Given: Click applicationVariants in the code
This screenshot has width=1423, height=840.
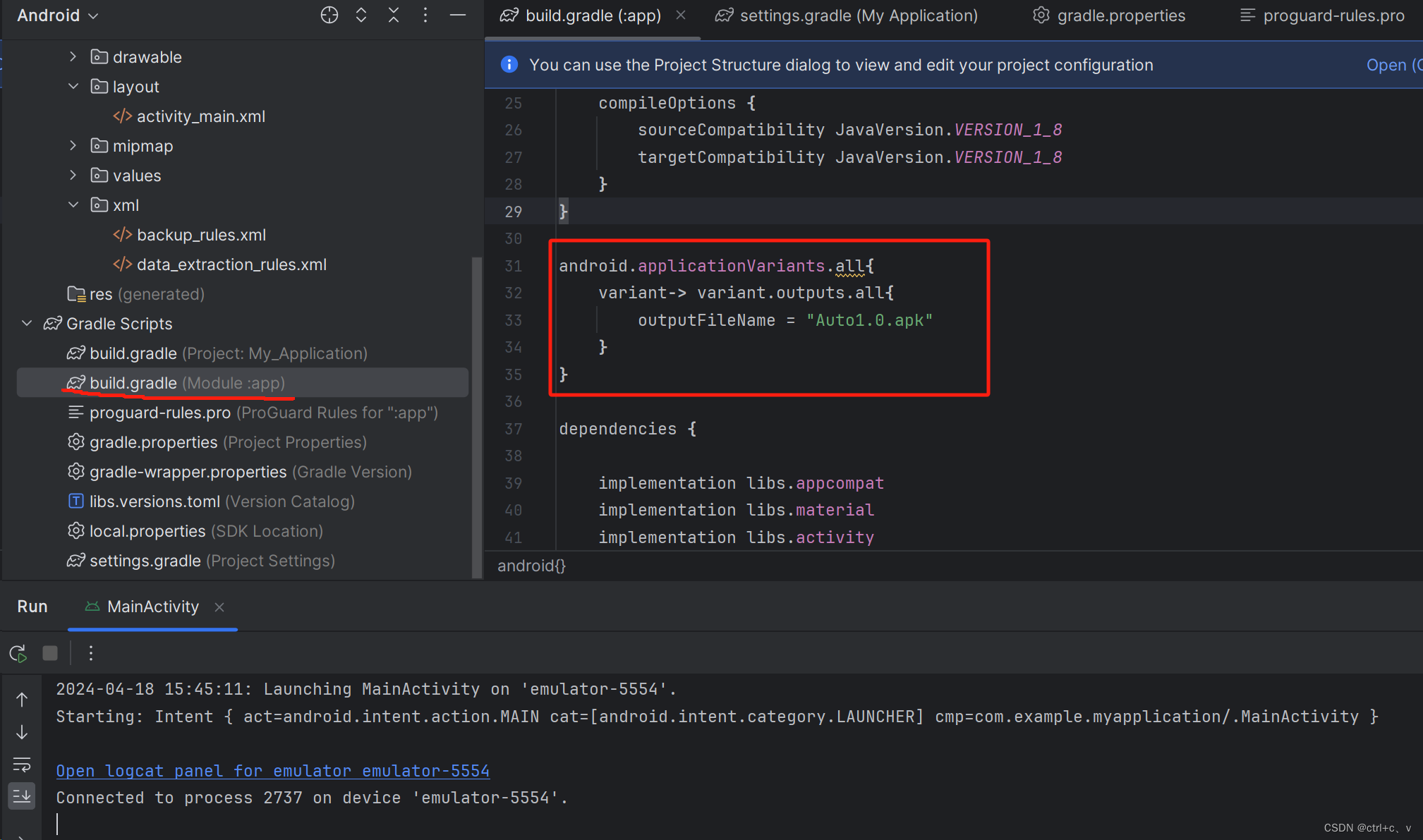Looking at the screenshot, I should pyautogui.click(x=731, y=266).
